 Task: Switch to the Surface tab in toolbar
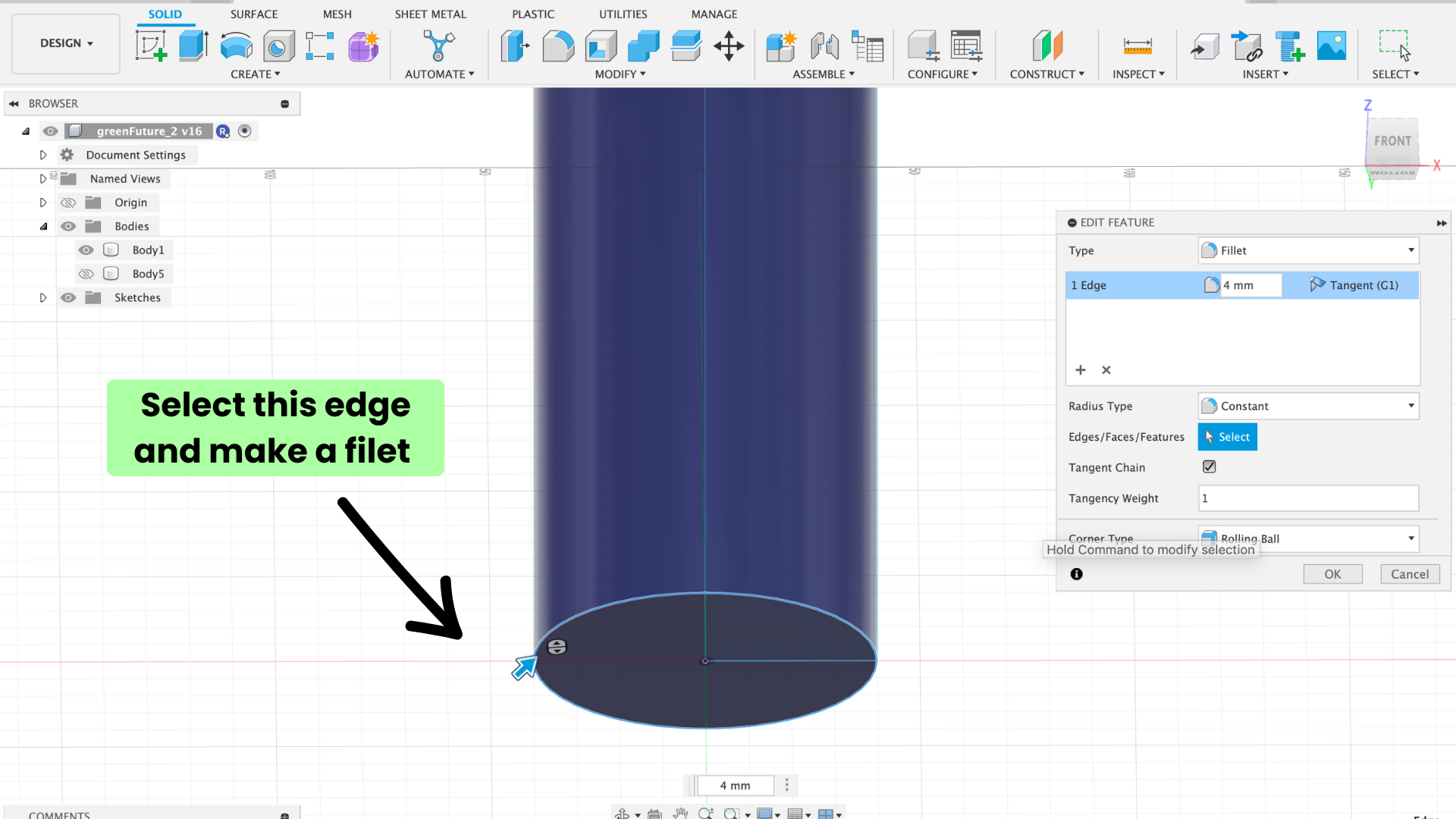(x=253, y=14)
